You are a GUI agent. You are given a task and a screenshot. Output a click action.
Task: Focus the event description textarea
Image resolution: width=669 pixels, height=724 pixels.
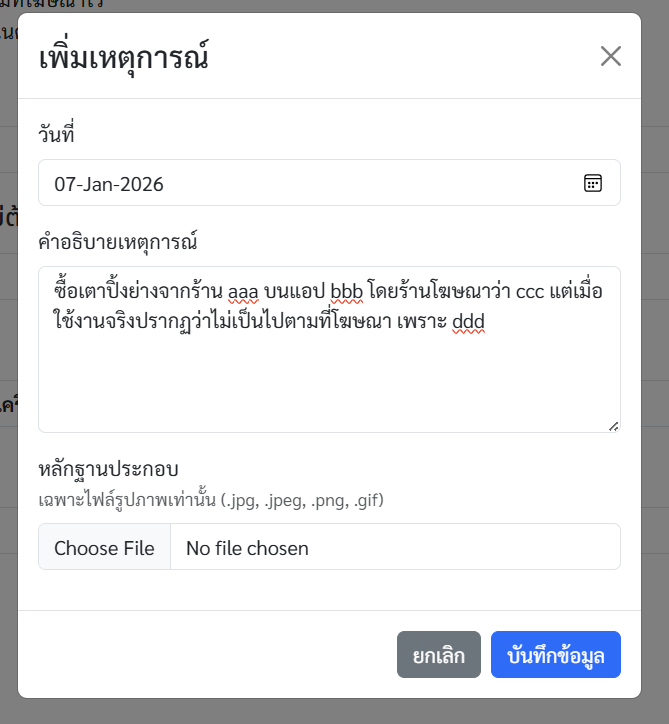pos(329,380)
